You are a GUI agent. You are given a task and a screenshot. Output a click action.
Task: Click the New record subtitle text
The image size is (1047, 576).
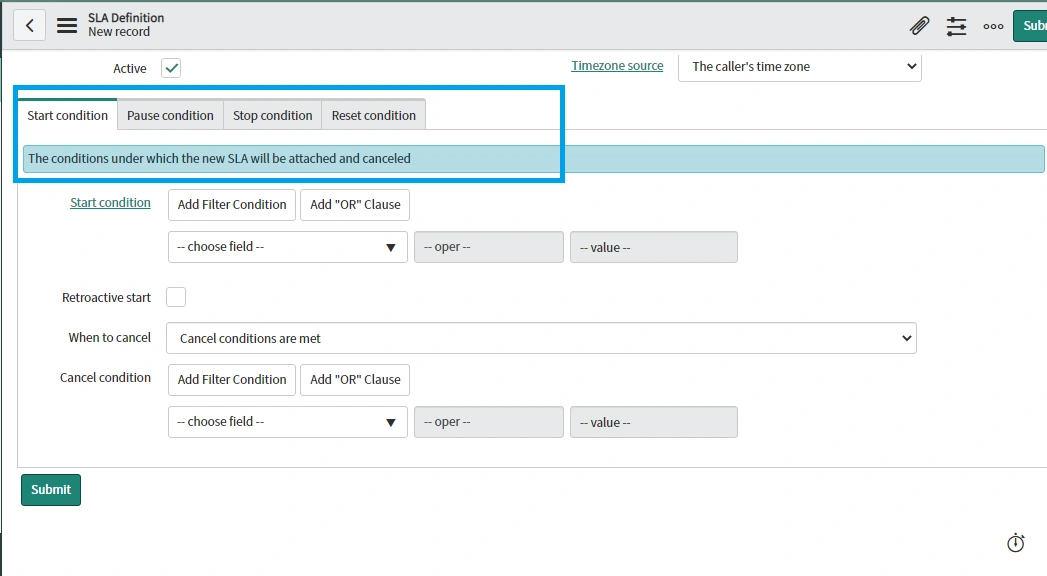[x=119, y=32]
